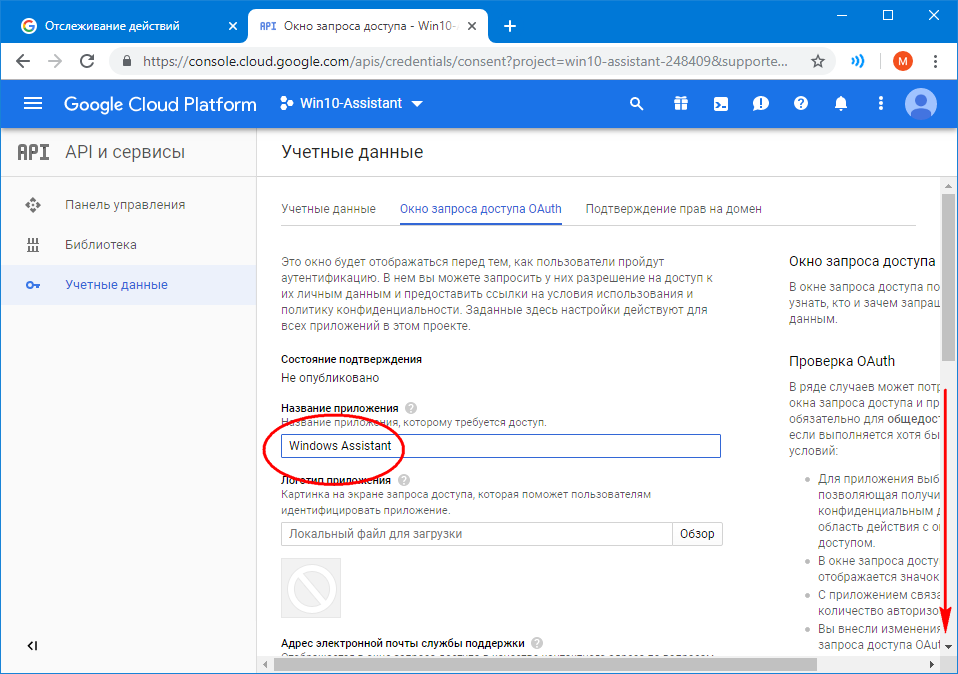The image size is (958, 674).
Task: Open the help question mark icon
Action: click(x=801, y=104)
